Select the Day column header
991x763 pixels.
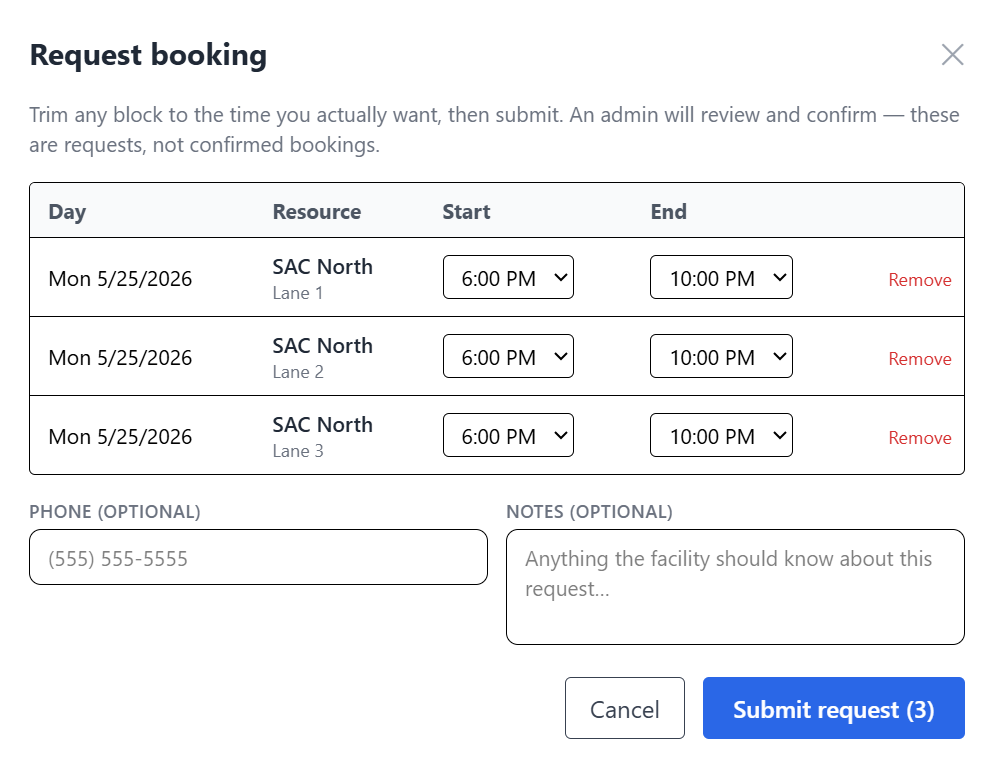(67, 212)
